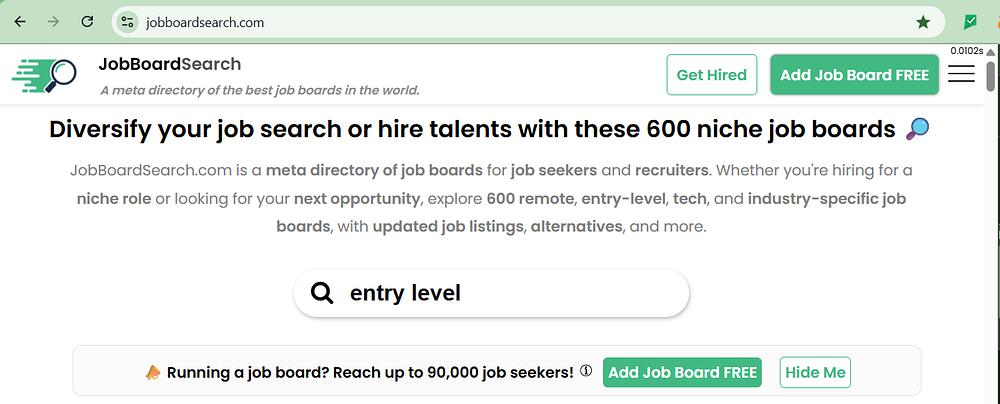Click the browser back arrow

[x=20, y=21]
